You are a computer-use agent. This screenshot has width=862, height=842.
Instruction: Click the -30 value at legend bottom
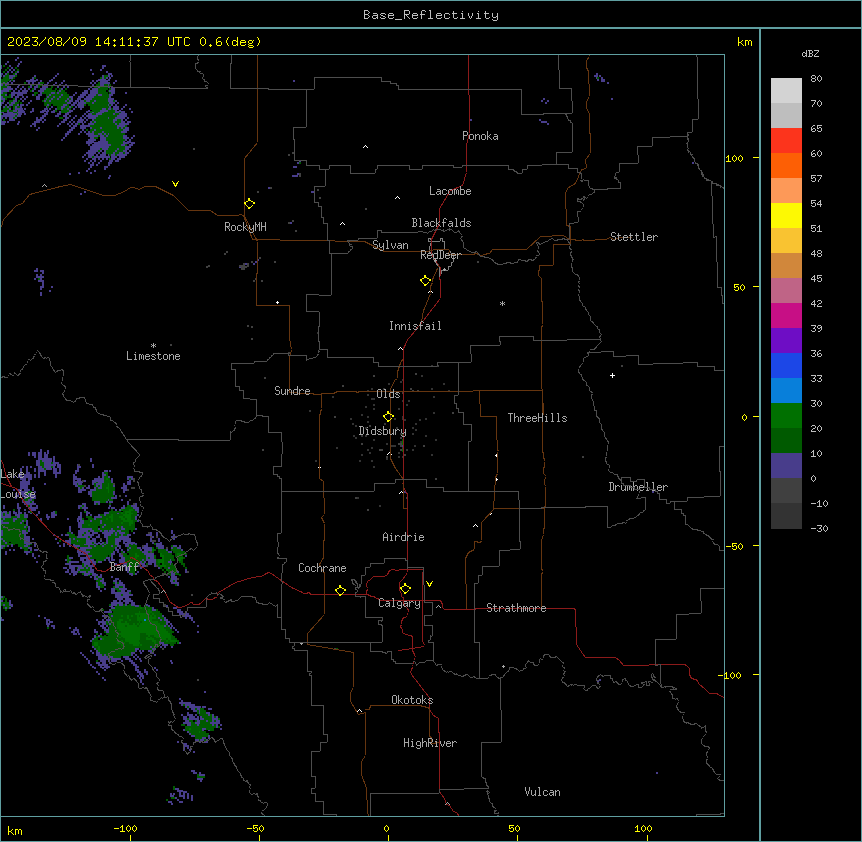pyautogui.click(x=819, y=529)
